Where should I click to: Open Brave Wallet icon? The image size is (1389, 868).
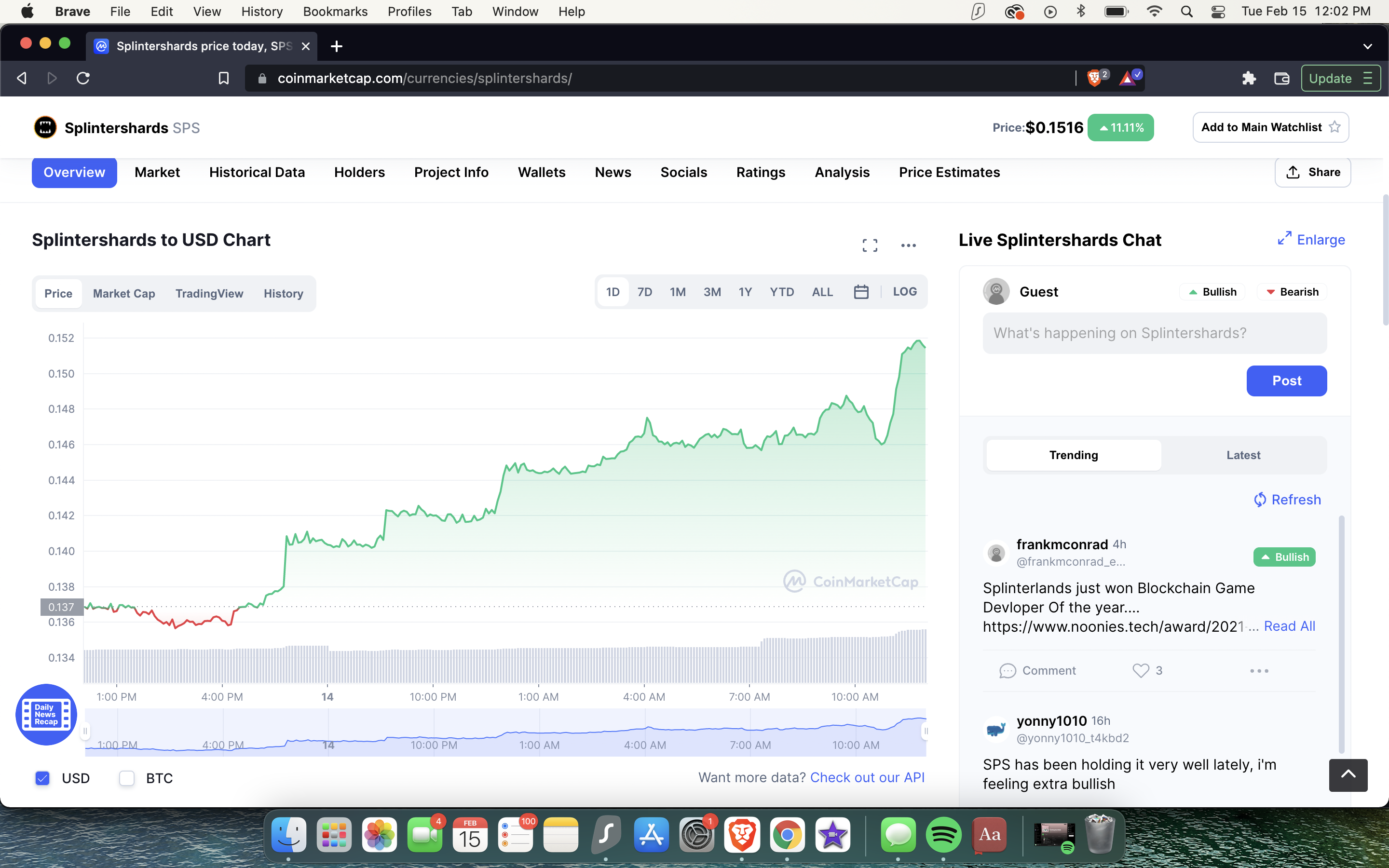point(1281,78)
